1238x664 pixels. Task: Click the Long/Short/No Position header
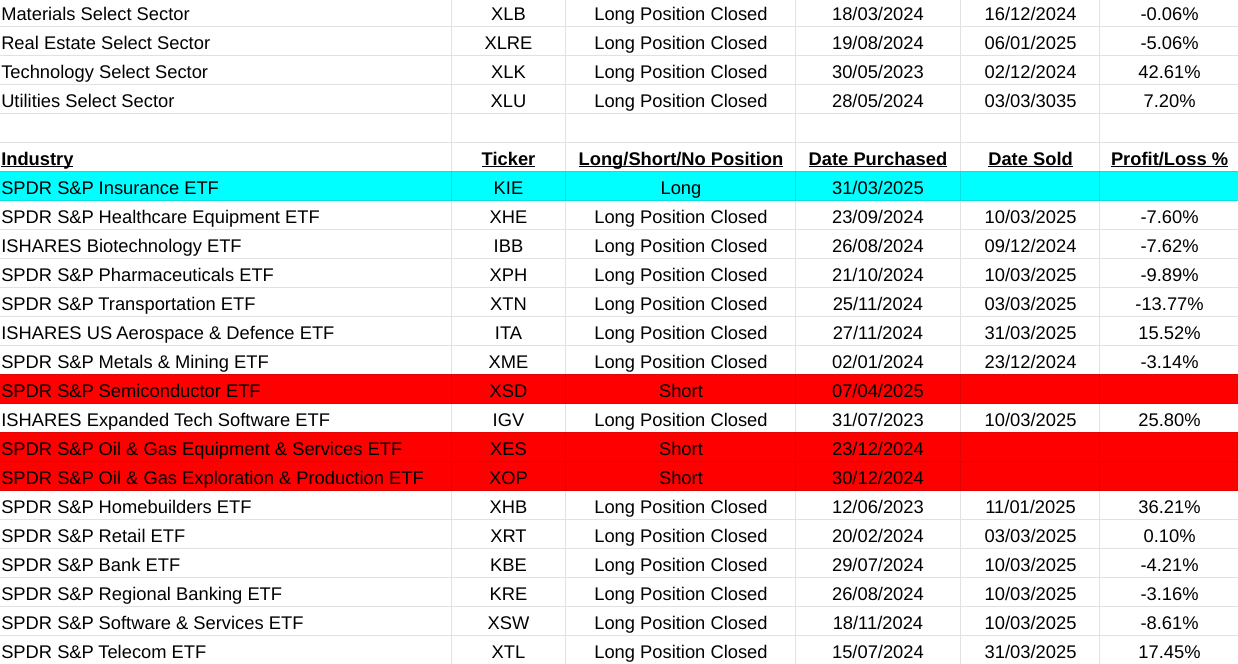click(680, 159)
